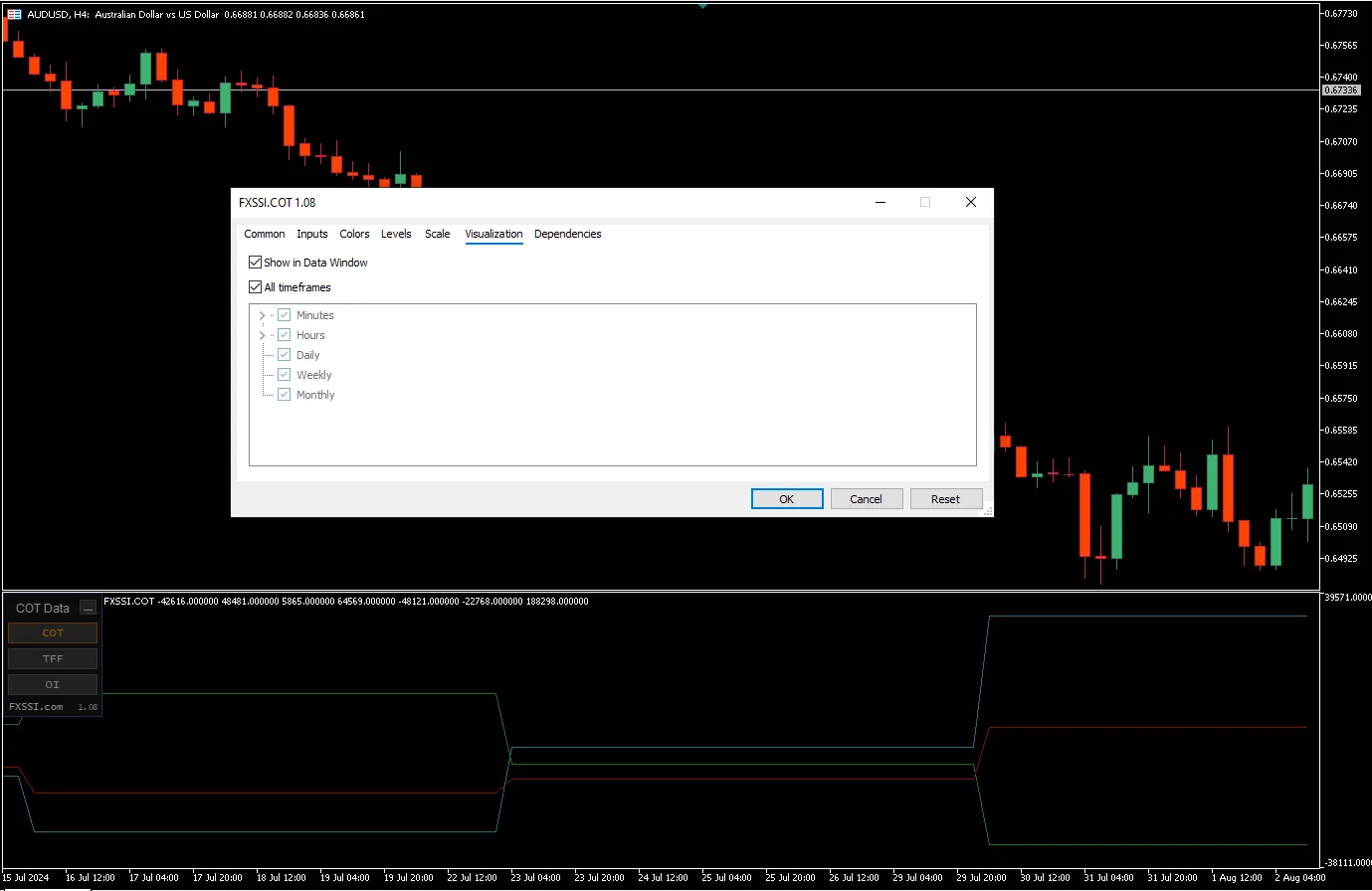1372x891 pixels.
Task: Expand the Minutes tree node
Action: click(262, 315)
